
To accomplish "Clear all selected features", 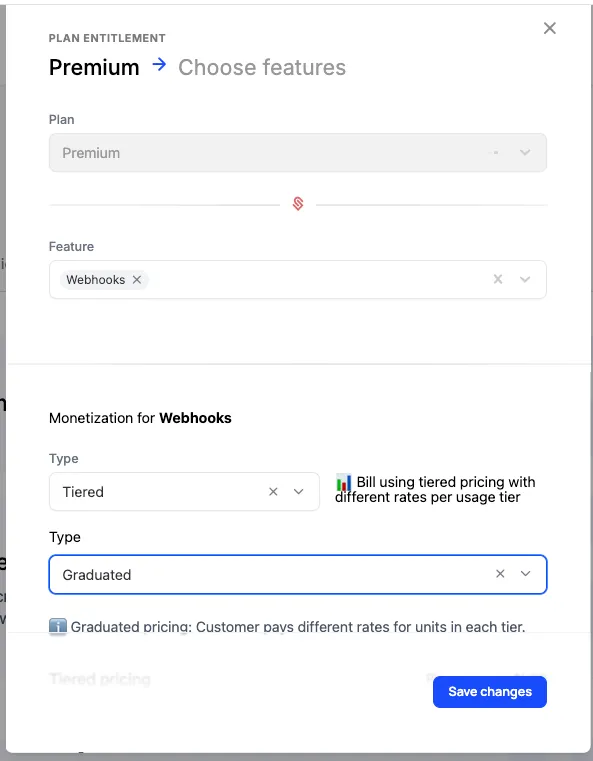I will coord(498,279).
